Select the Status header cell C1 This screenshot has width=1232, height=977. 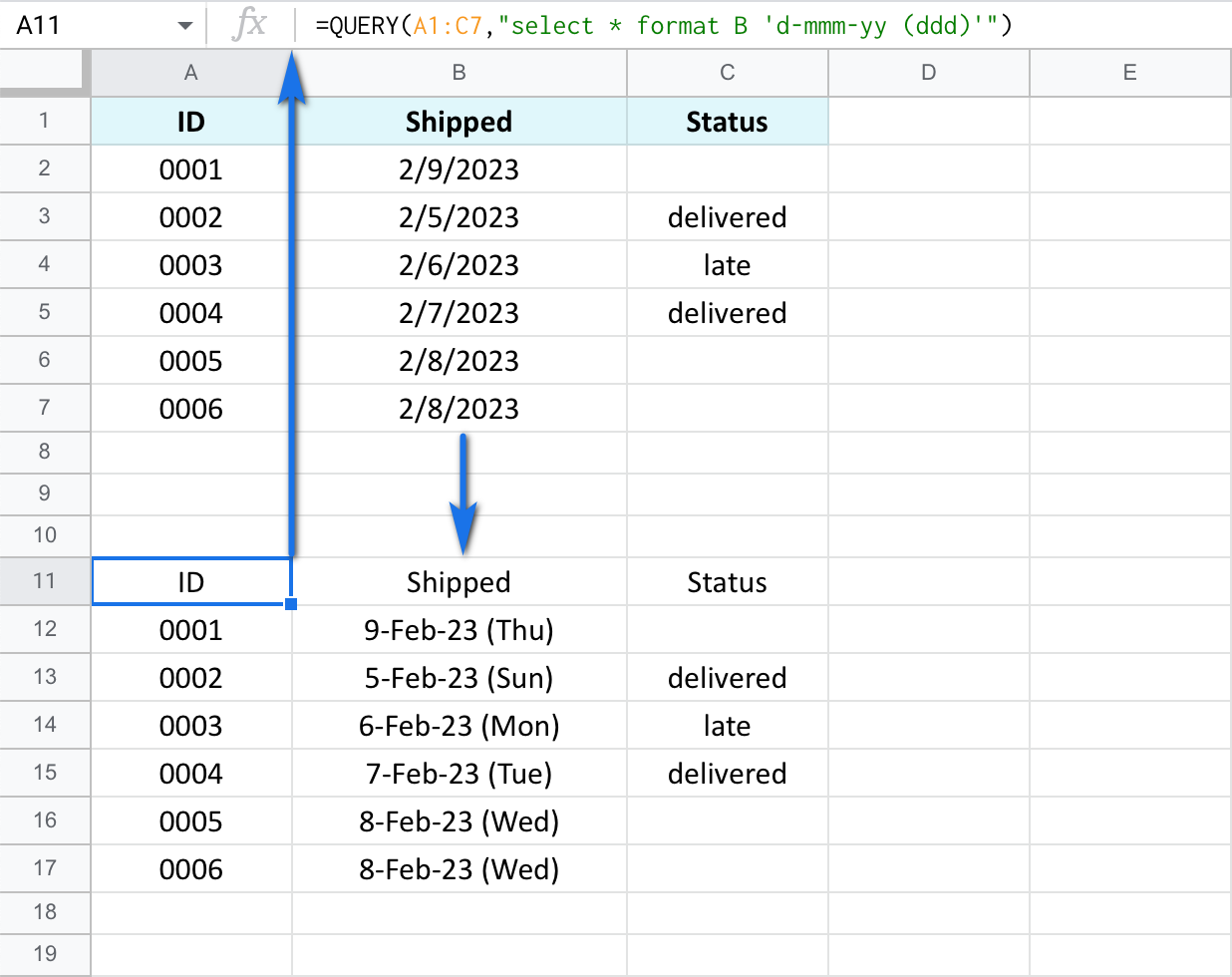click(x=727, y=121)
